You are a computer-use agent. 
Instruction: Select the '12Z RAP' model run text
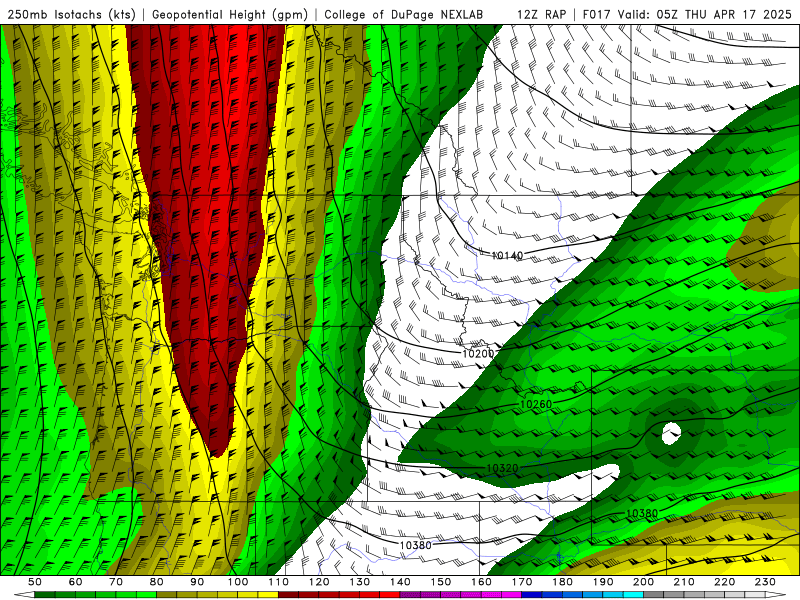(x=541, y=15)
